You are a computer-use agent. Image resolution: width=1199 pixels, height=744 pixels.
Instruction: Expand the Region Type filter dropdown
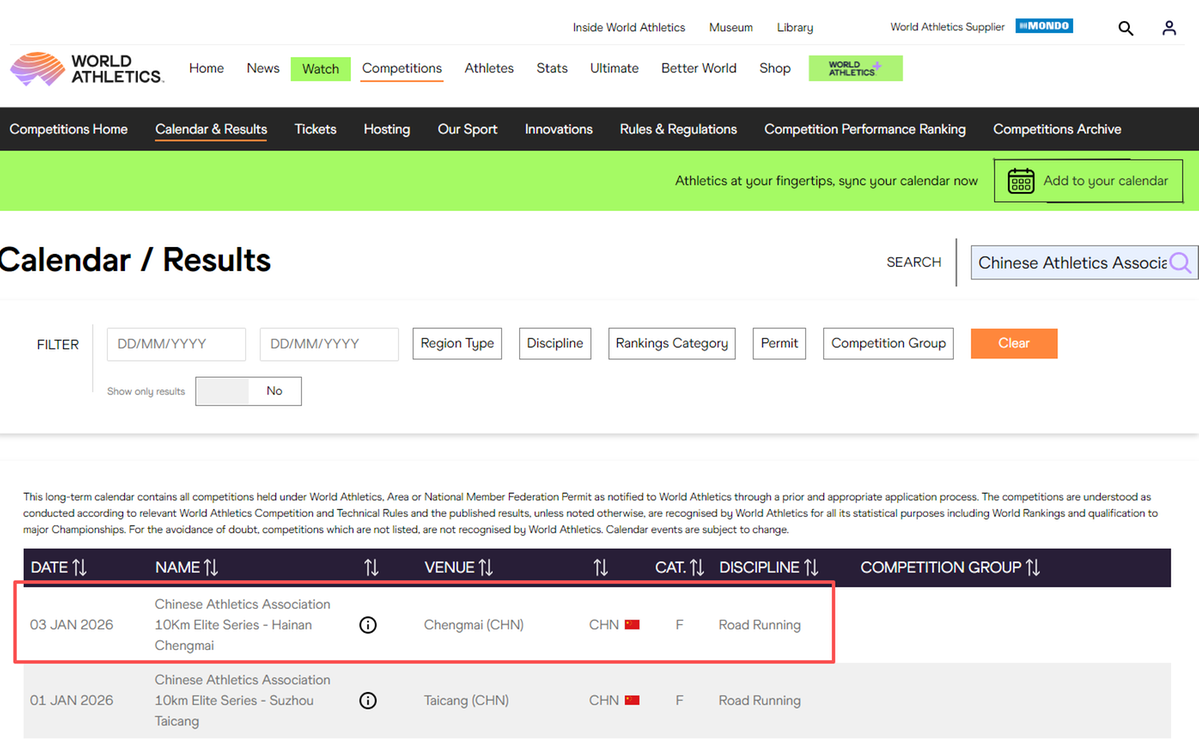pyautogui.click(x=457, y=343)
